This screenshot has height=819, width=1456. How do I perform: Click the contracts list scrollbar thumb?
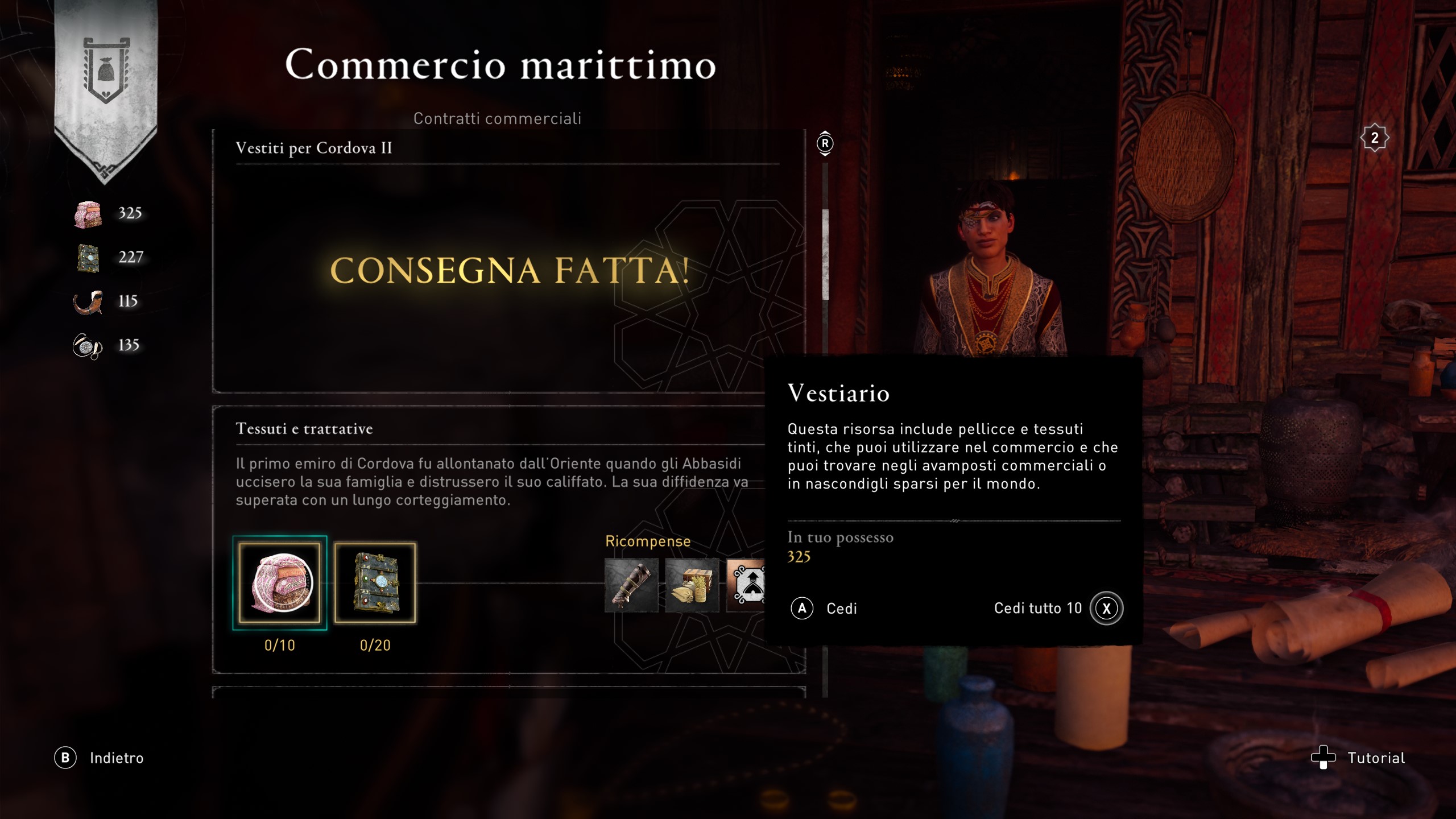(825, 254)
